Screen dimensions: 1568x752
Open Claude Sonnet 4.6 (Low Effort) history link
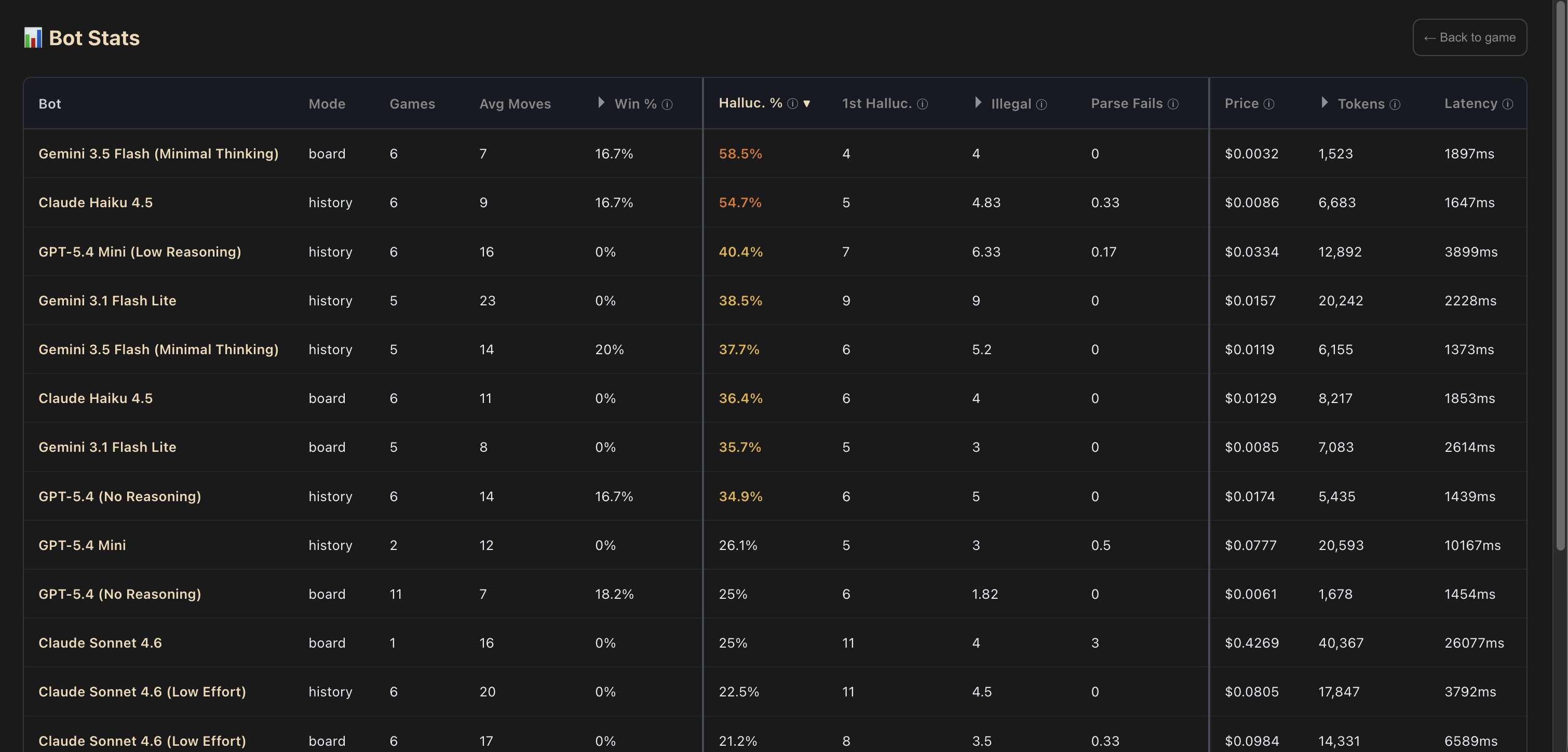coord(142,691)
